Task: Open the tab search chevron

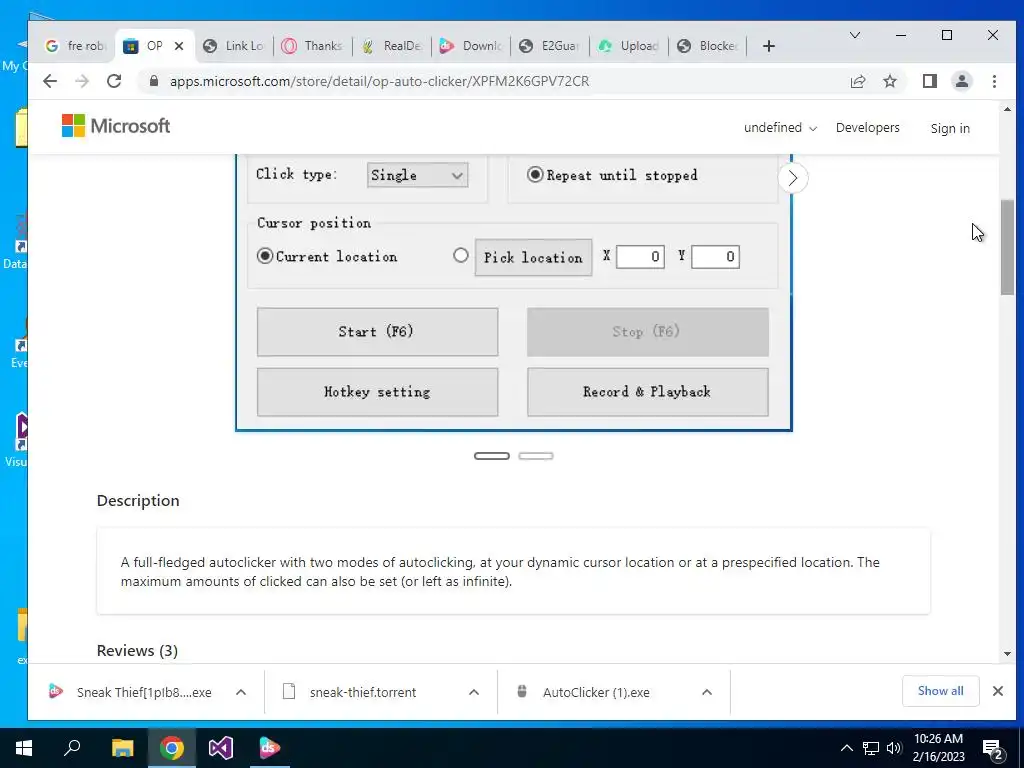Action: (x=854, y=35)
